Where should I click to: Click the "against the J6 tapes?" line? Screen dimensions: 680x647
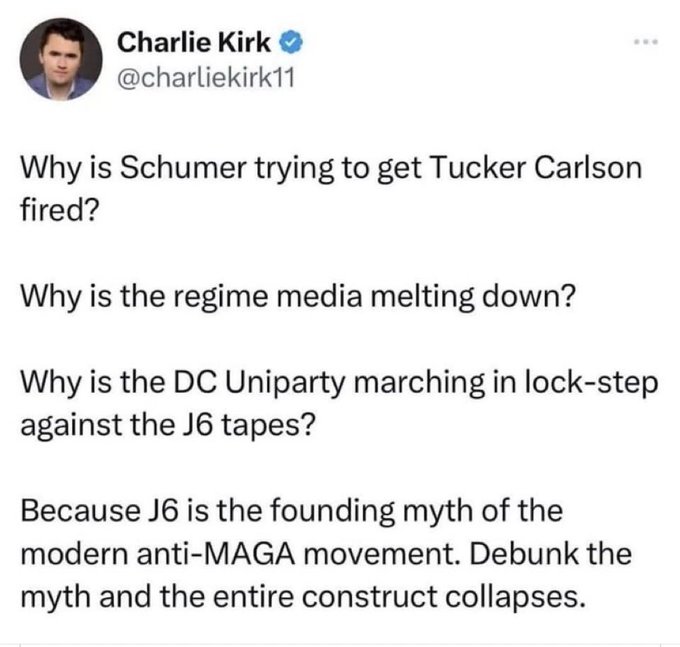pos(169,424)
